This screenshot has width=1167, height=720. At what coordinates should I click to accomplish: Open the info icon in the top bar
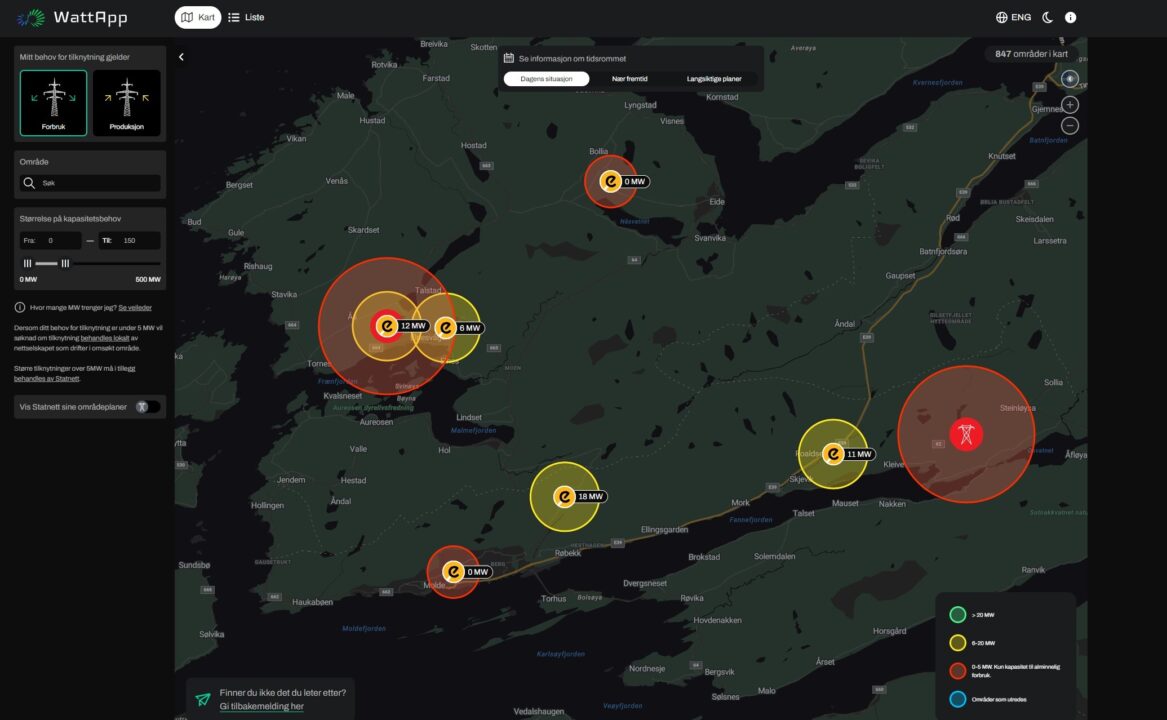[1069, 16]
